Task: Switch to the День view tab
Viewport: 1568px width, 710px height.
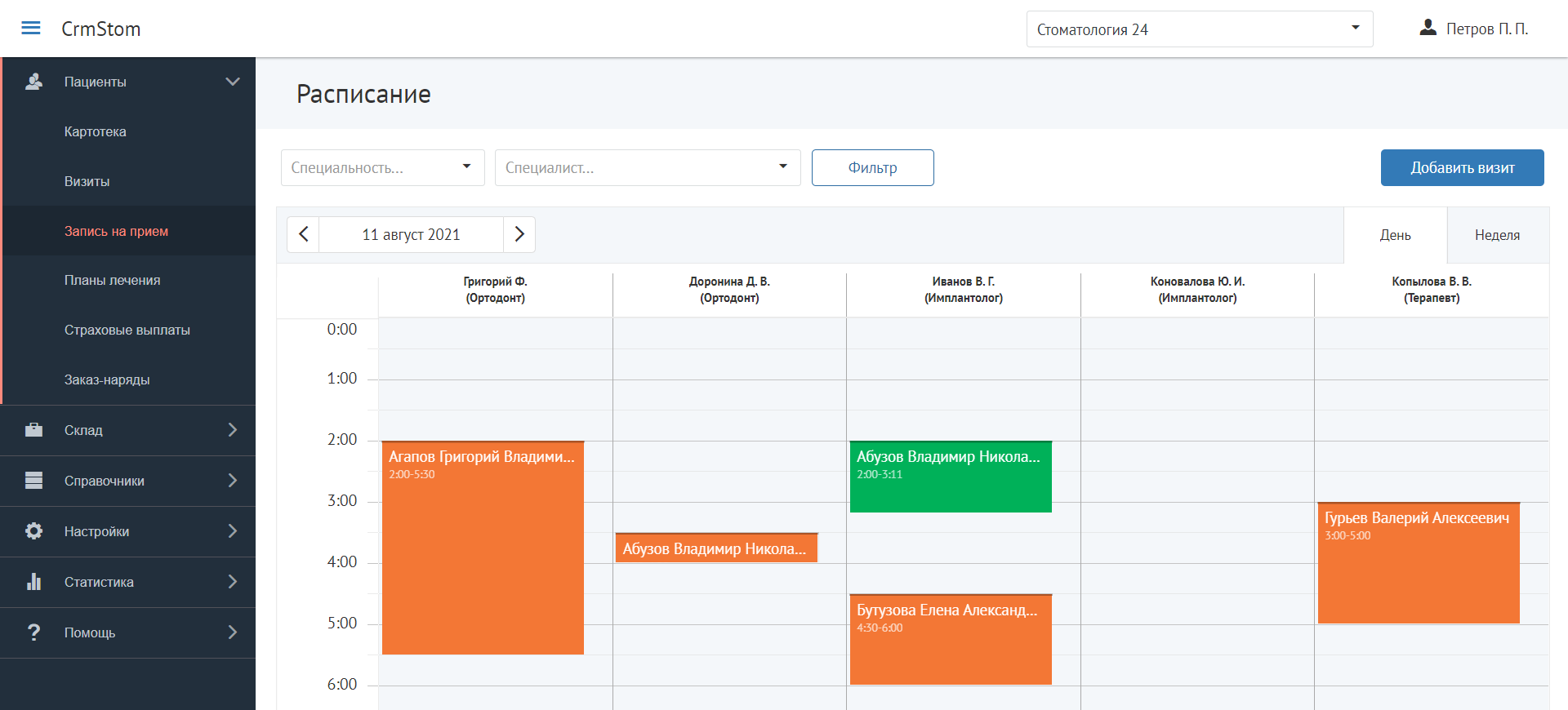Action: 1396,235
